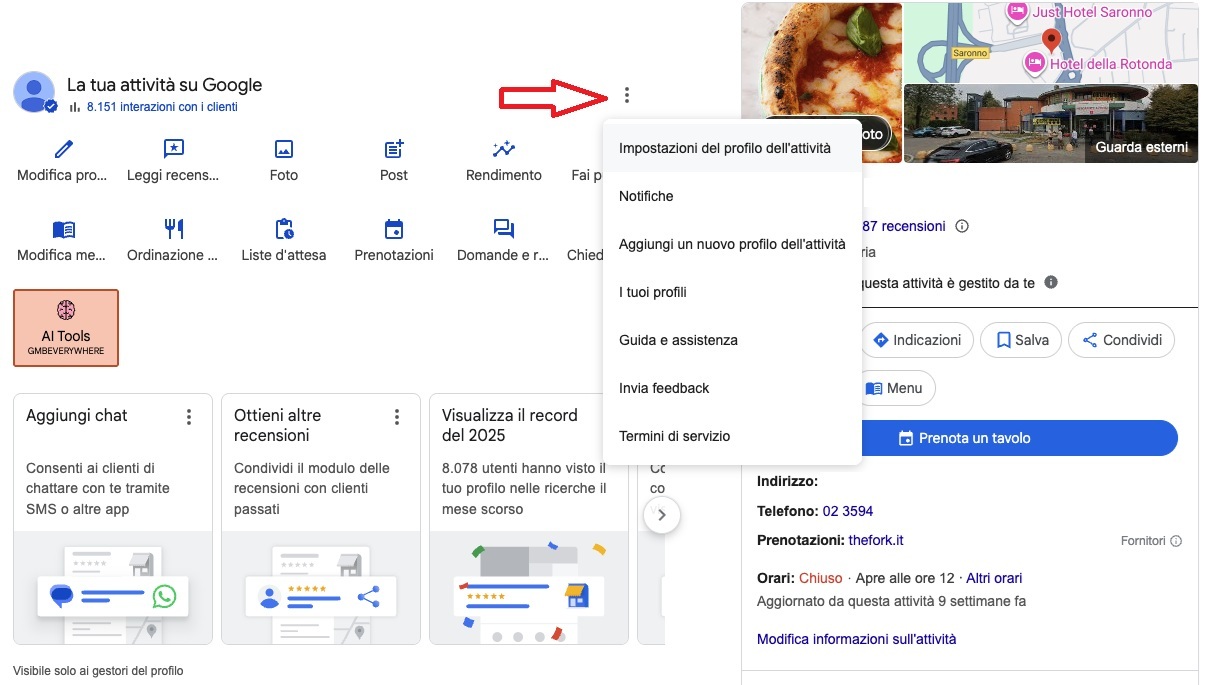Open I tuoi profili menu entry
The image size is (1207, 685).
tap(732, 292)
